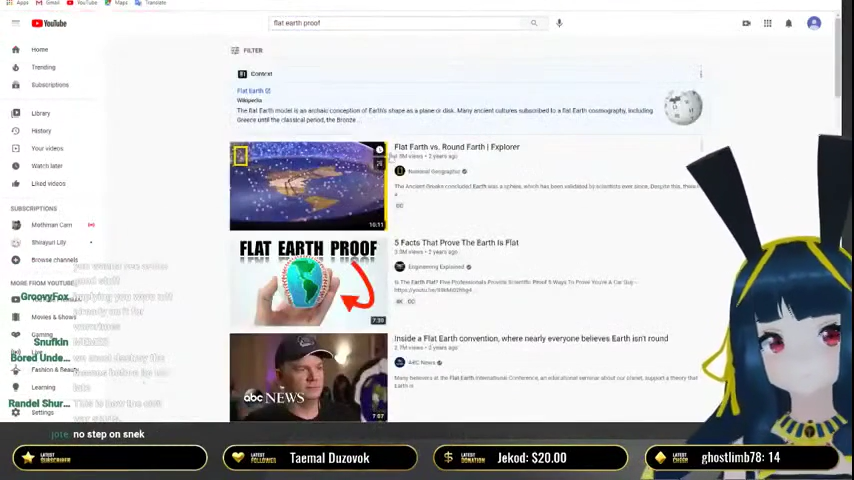Open the context panel three-dot menu
854x480 pixels.
[701, 73]
